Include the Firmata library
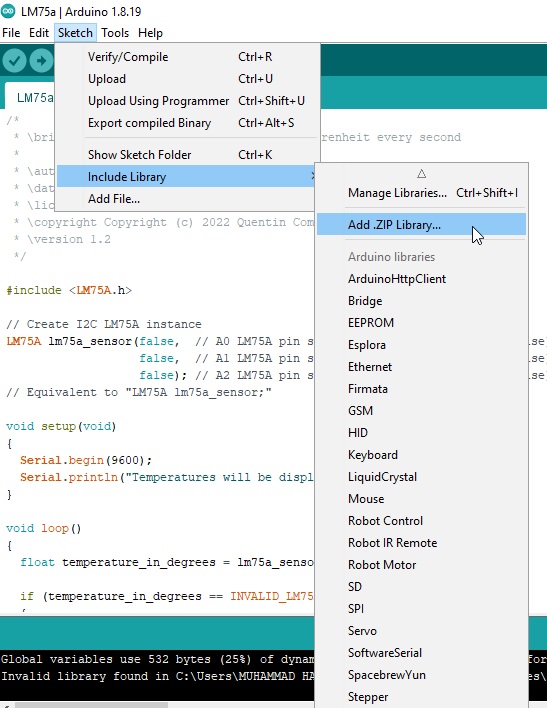 coord(421,389)
